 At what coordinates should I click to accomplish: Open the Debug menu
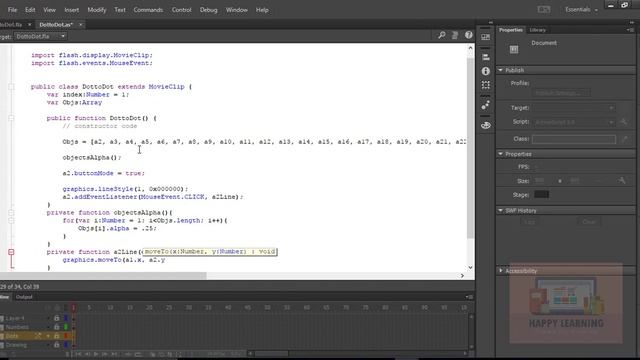209,10
